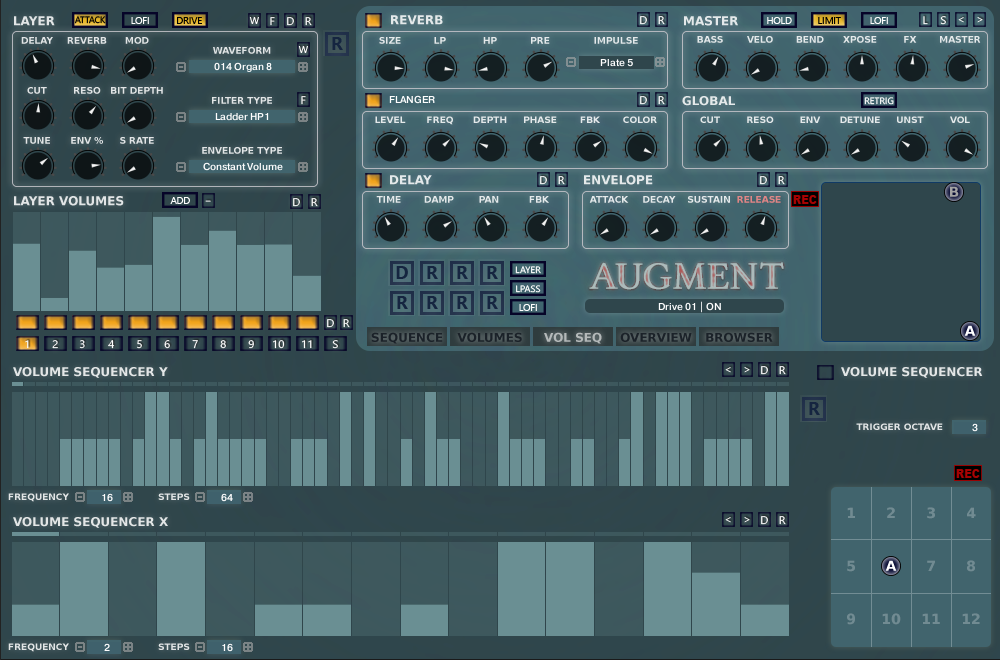This screenshot has height=660, width=1000.
Task: Click the D default icon in the DELAY section header
Action: pos(544,179)
